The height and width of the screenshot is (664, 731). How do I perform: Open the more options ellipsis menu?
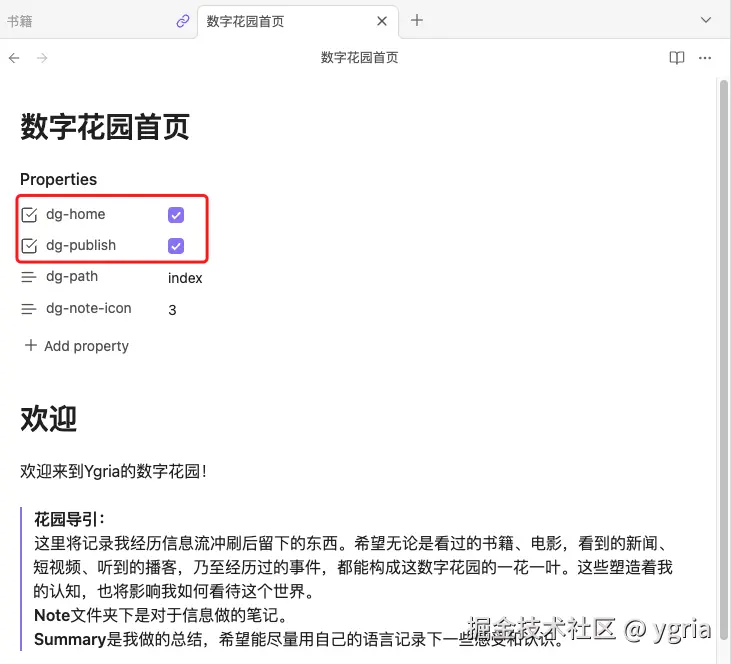(705, 58)
